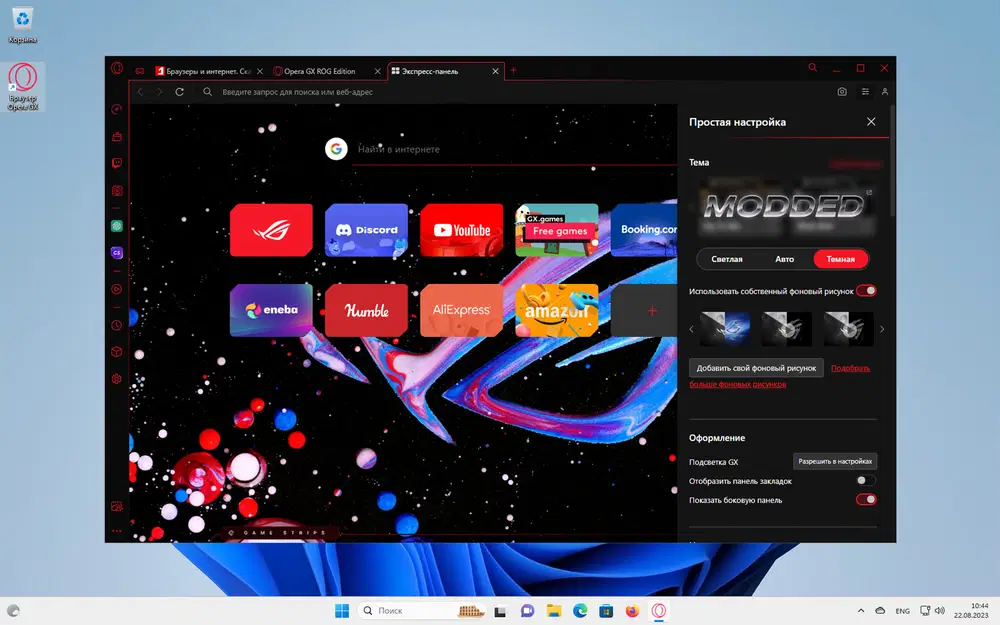
Task: Open a new tab with plus
Action: 513,70
